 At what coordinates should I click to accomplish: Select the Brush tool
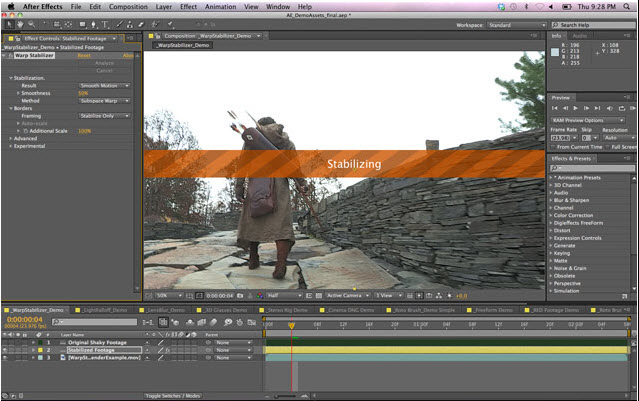(x=119, y=24)
